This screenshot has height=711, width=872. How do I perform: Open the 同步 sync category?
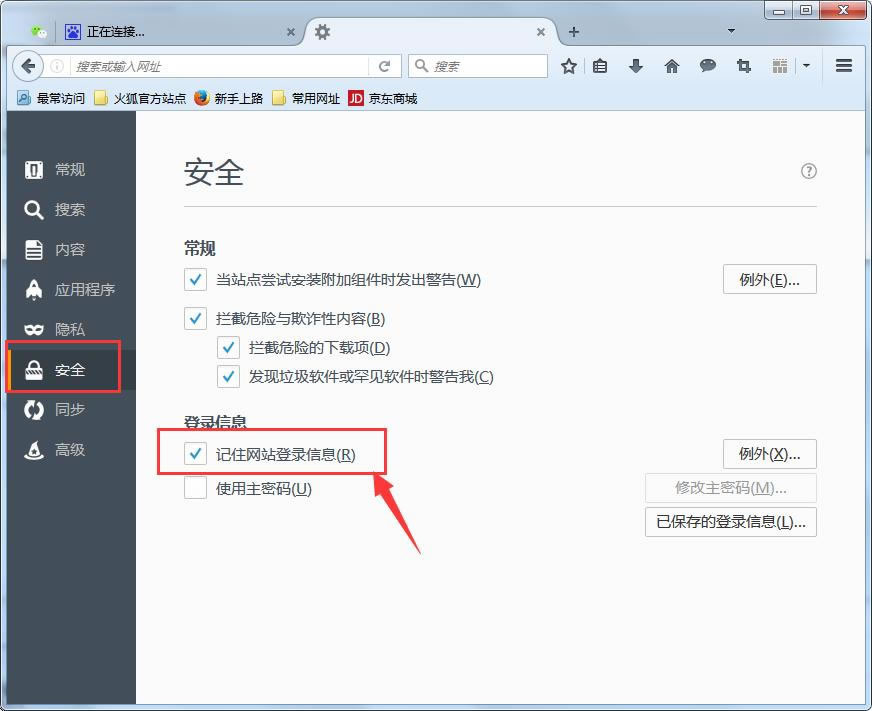pos(71,409)
